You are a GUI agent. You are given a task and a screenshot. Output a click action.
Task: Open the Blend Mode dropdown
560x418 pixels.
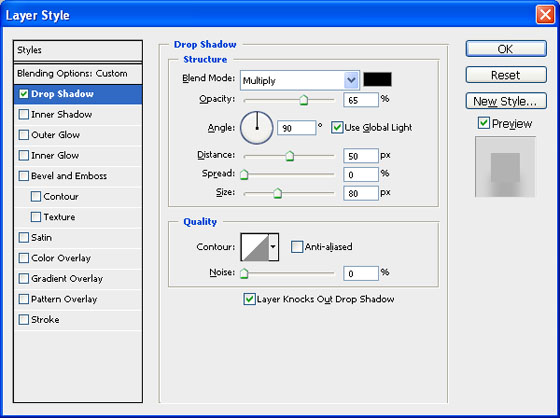[300, 80]
